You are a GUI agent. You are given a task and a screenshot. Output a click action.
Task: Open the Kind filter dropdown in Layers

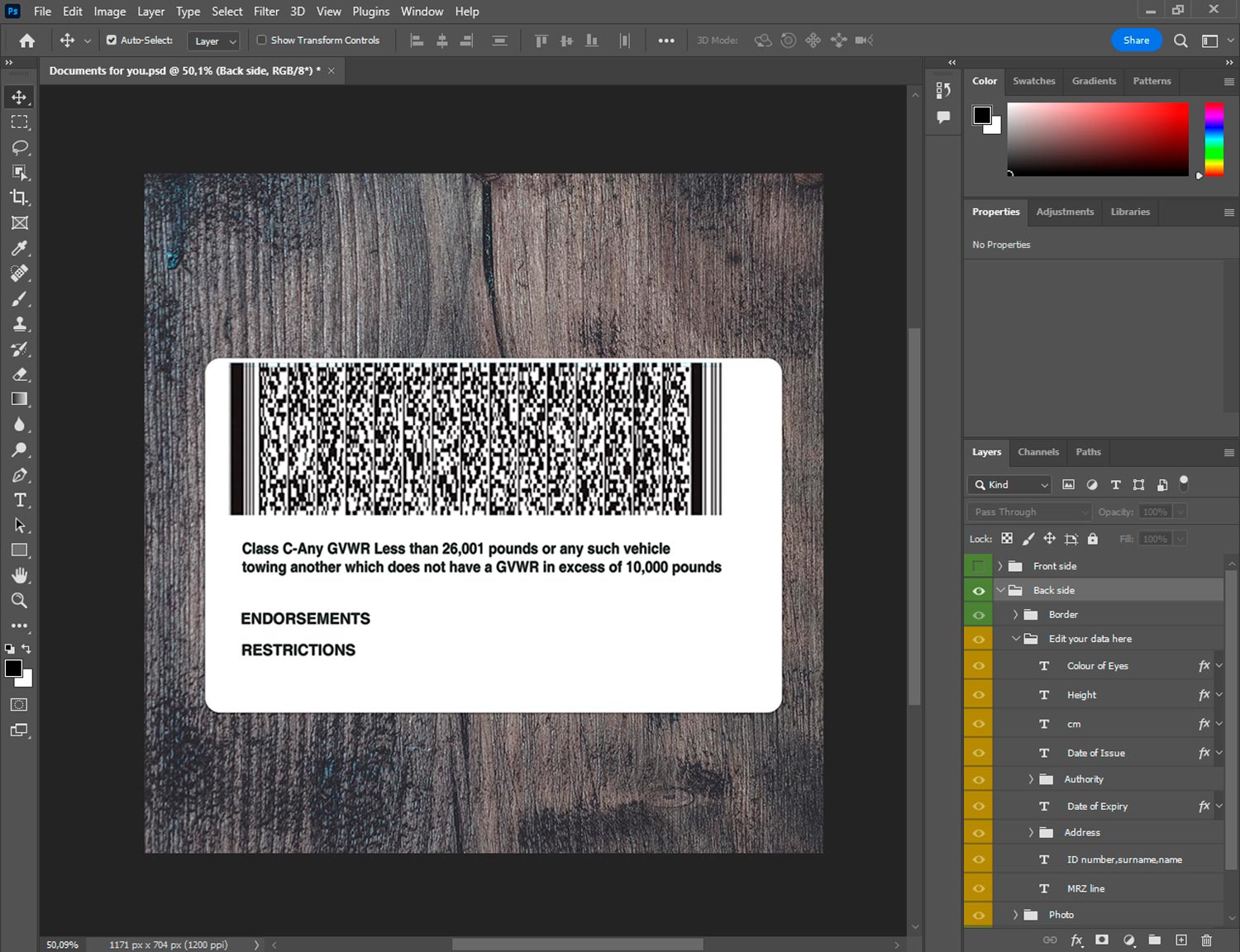click(1009, 485)
